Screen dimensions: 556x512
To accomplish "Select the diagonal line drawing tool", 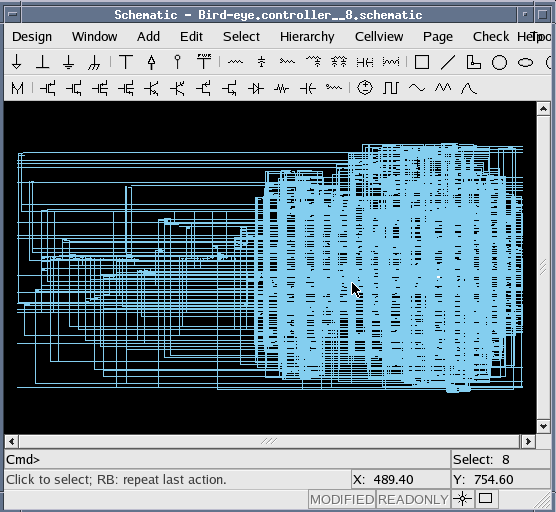I will [448, 62].
